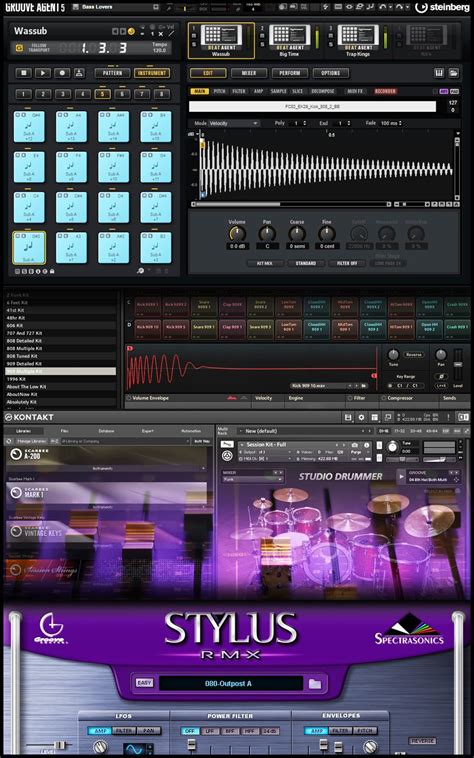Open Kontakt settings gear icon
Viewport: 474px width, 758px height.
click(361, 417)
